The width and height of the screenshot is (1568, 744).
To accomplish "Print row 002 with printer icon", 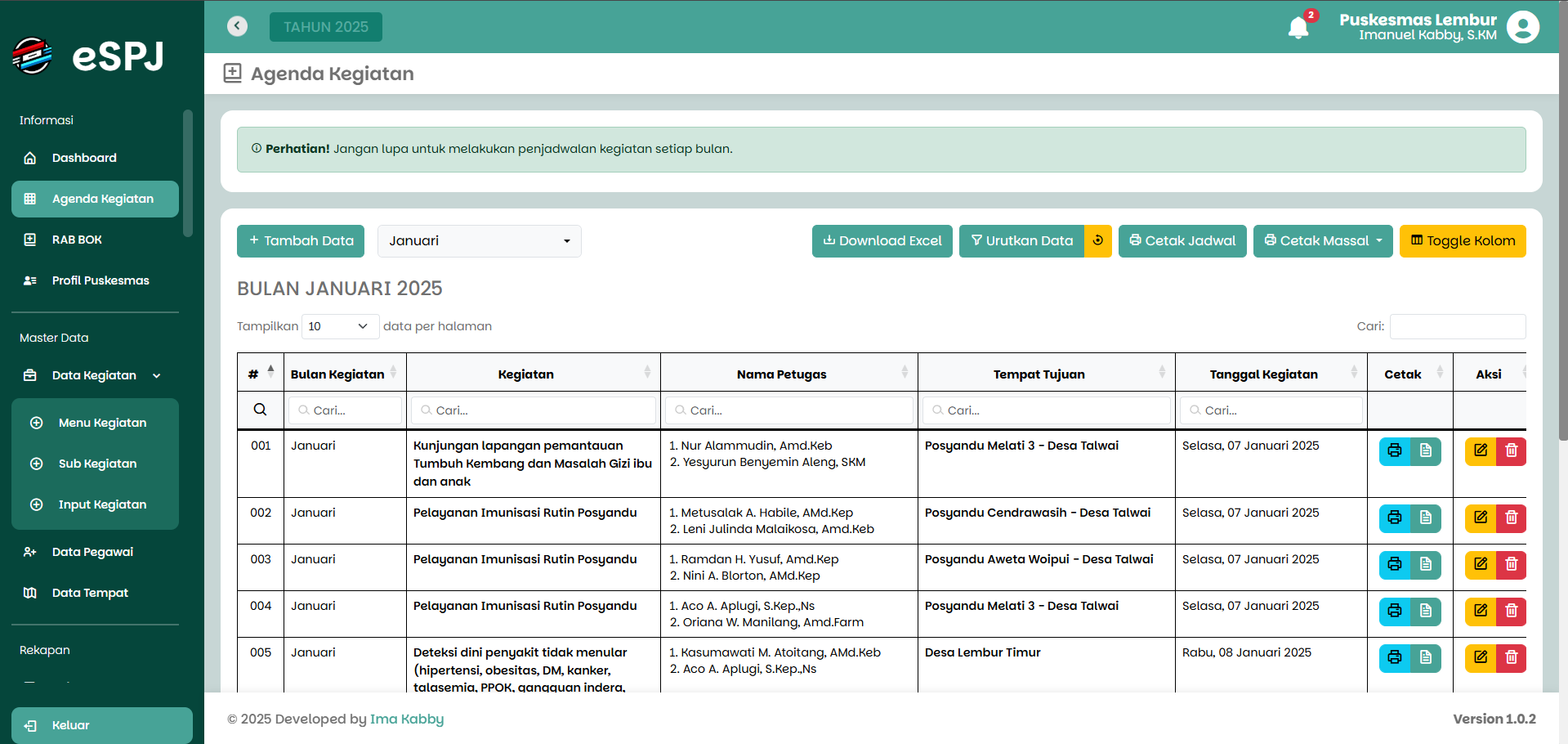I will (x=1395, y=518).
